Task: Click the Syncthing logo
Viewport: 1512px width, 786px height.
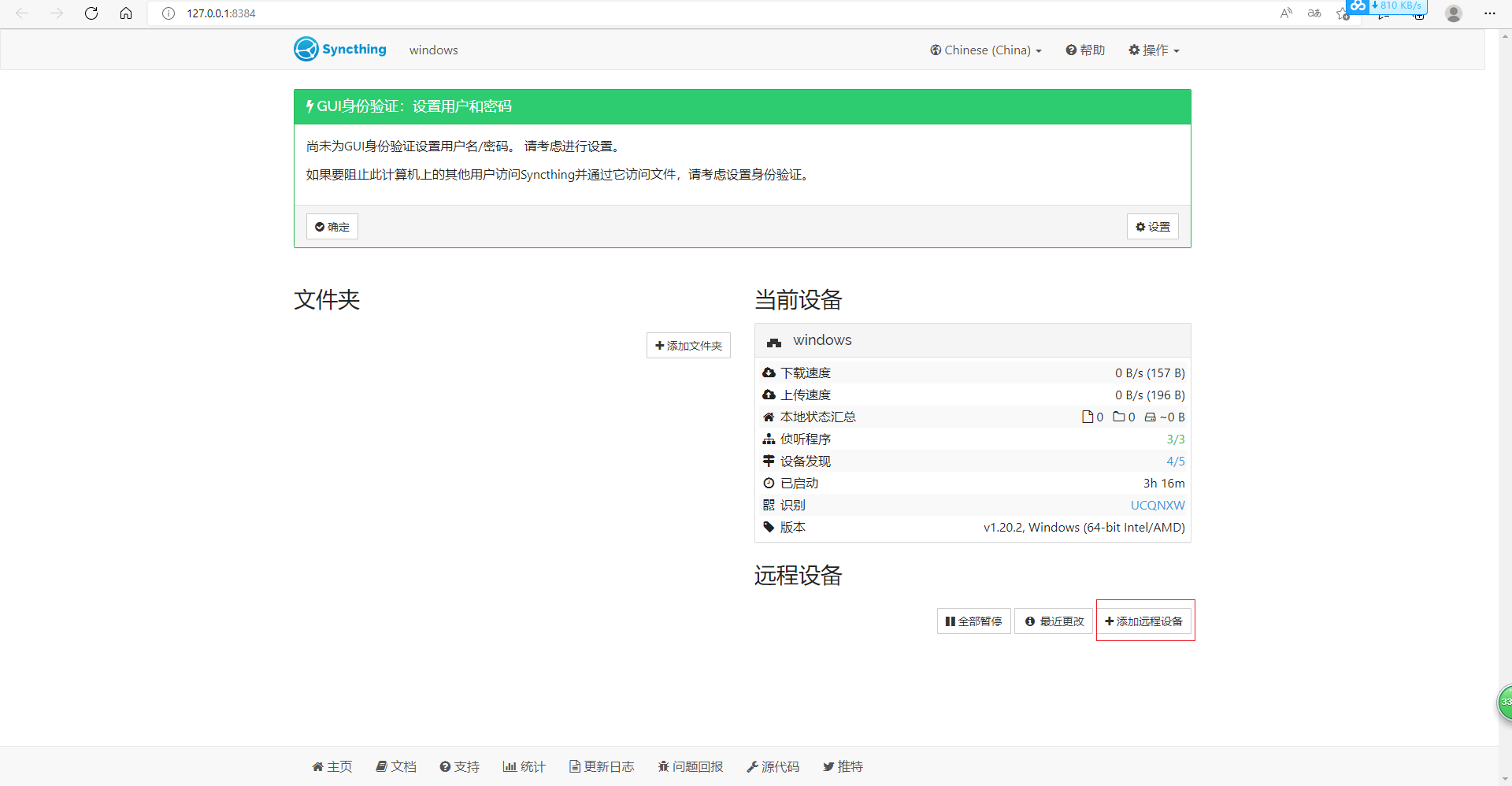Action: [340, 49]
